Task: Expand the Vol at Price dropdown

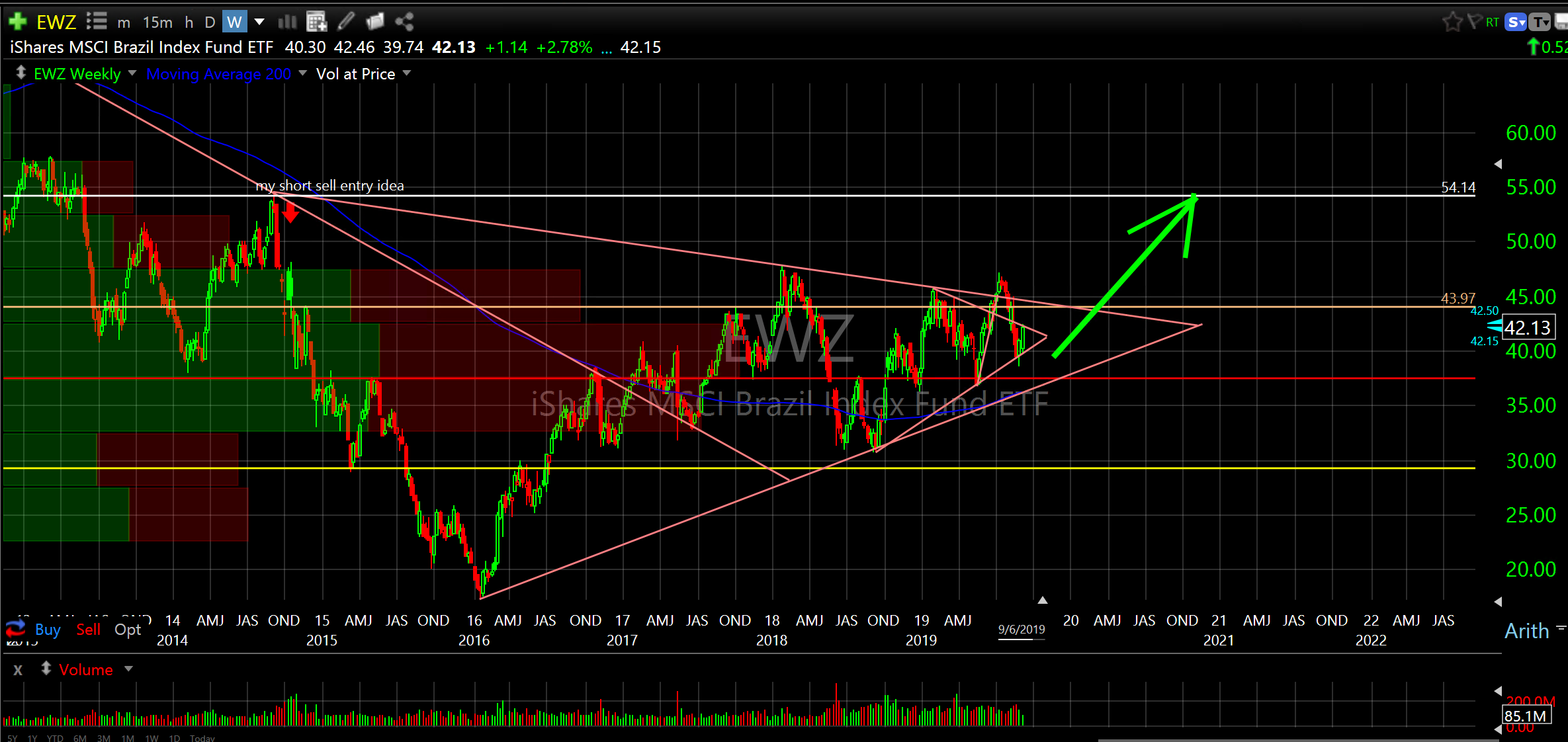Action: (x=407, y=73)
